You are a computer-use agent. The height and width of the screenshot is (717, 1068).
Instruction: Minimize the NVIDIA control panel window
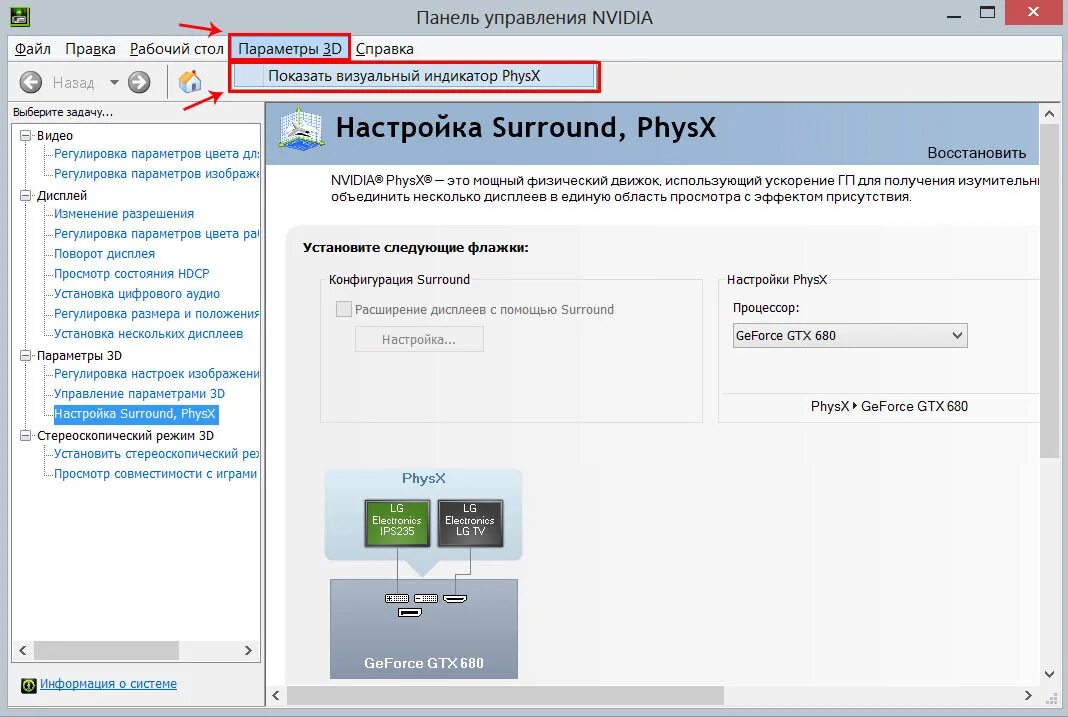click(954, 15)
